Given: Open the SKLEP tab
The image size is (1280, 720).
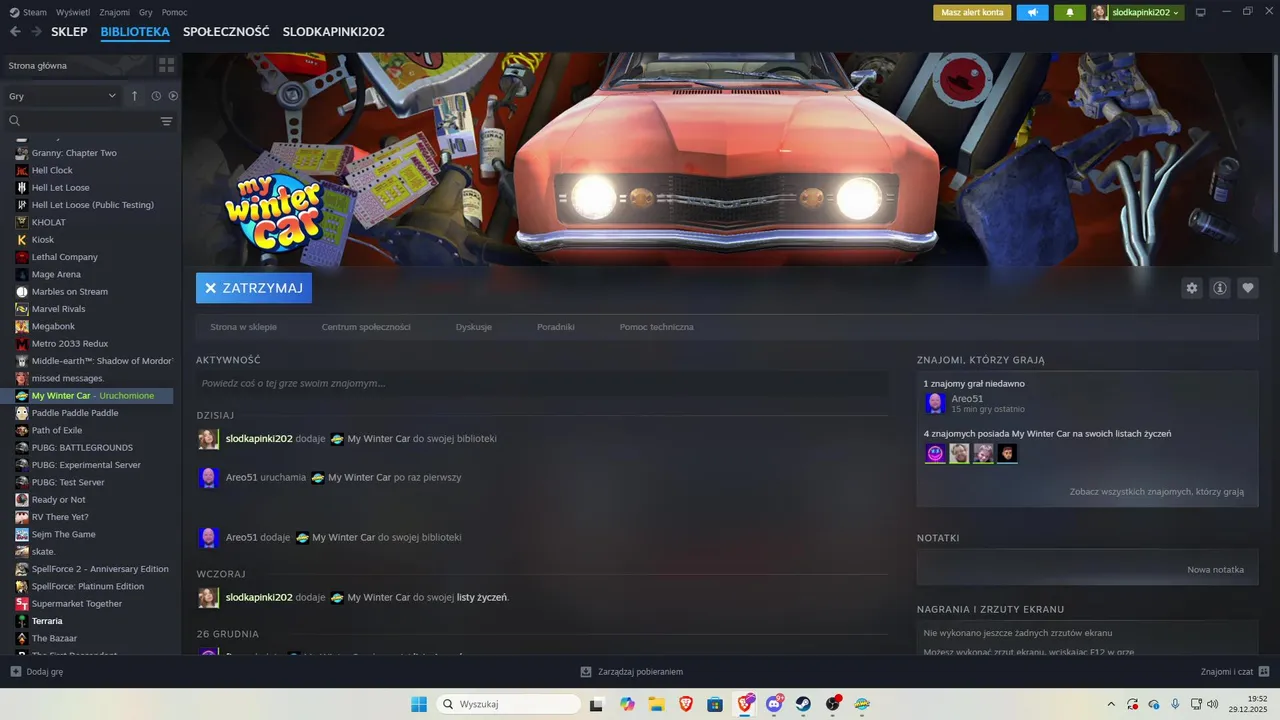Looking at the screenshot, I should pyautogui.click(x=69, y=32).
